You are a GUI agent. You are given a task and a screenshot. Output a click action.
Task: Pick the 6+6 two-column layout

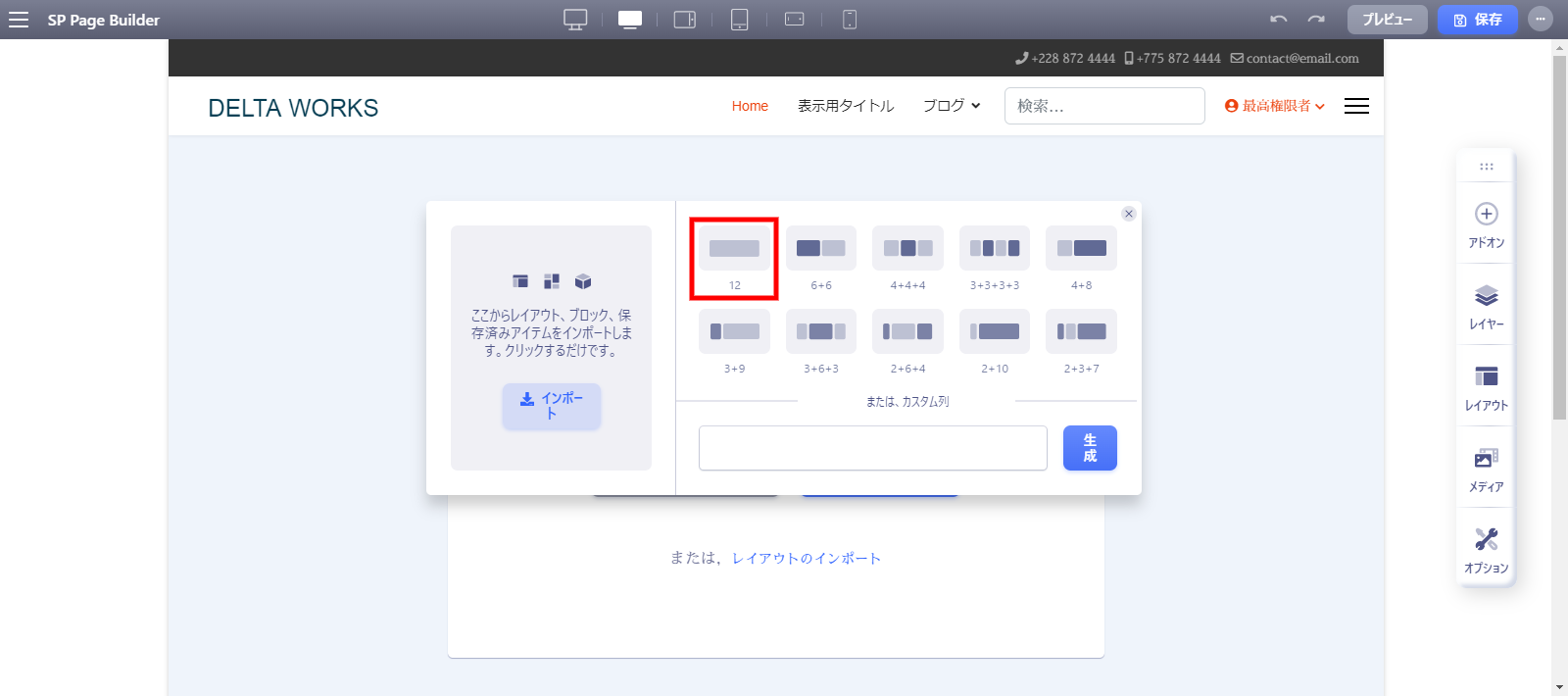pos(820,249)
